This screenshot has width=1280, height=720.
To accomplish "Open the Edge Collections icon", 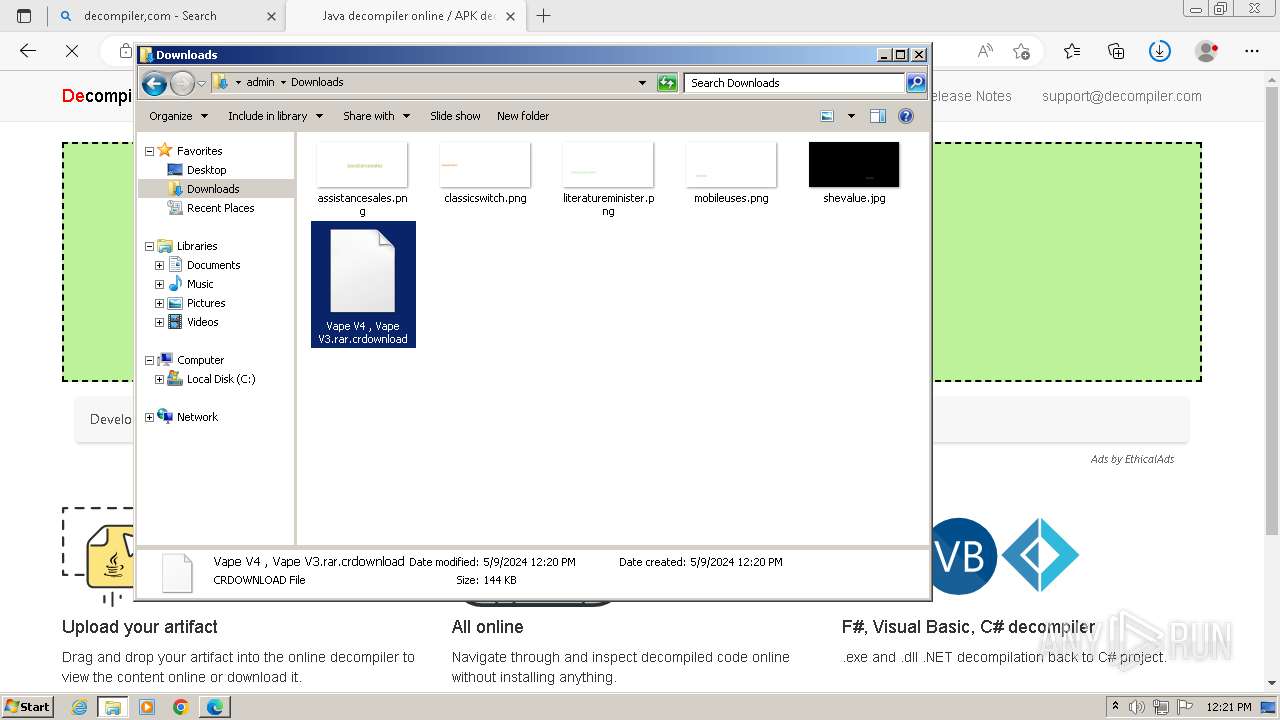I will [x=1116, y=51].
